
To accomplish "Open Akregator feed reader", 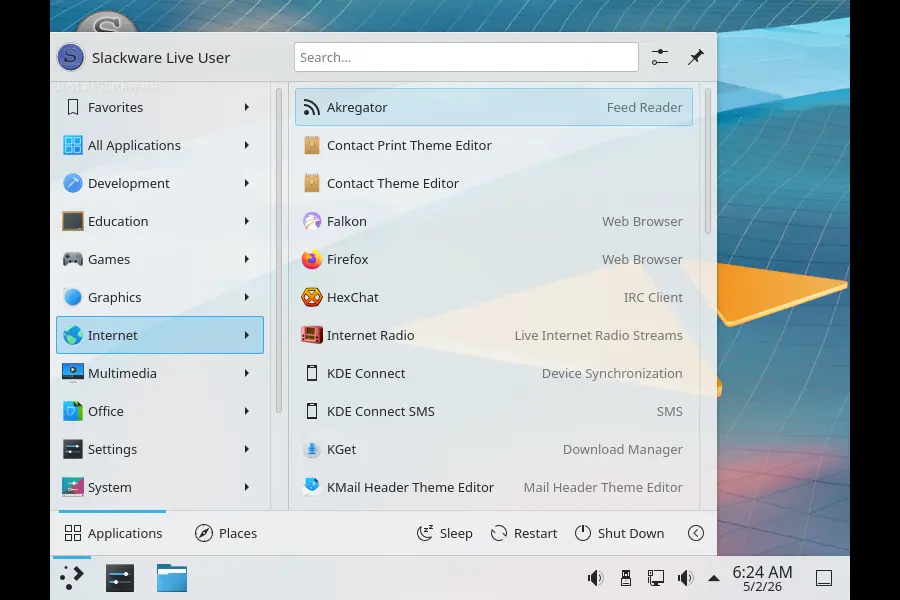I will (494, 107).
